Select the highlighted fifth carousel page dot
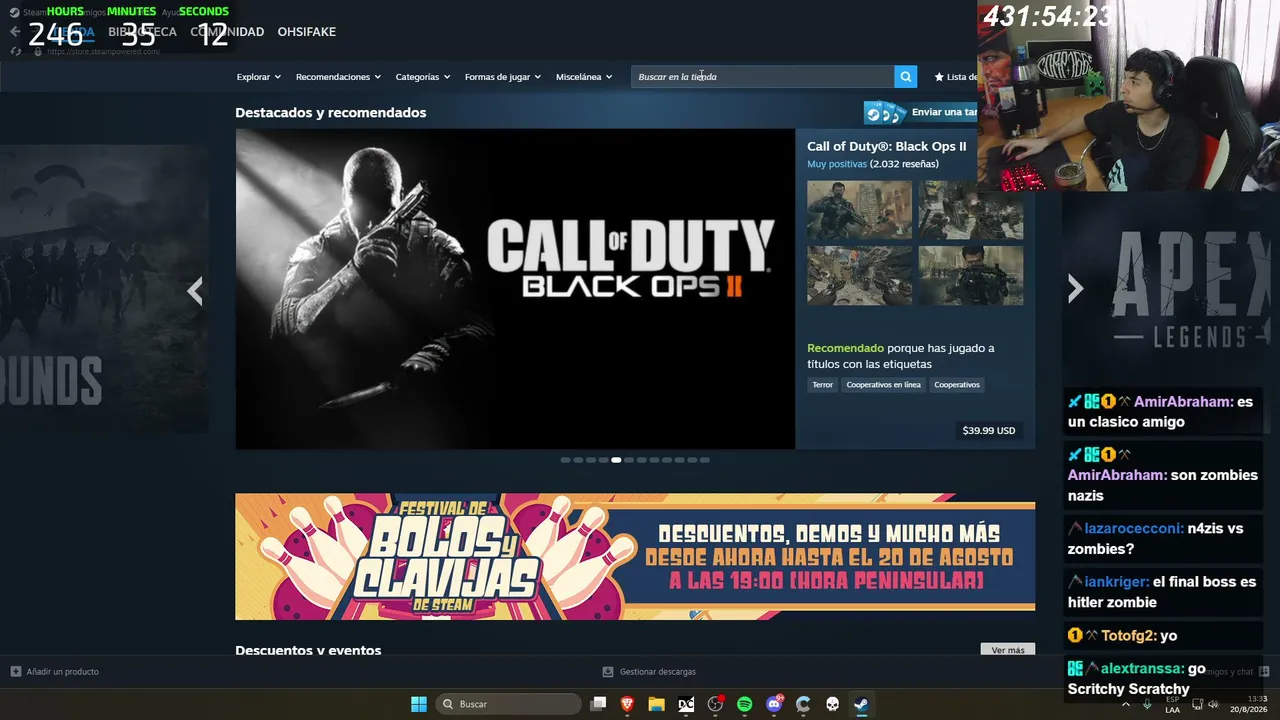The height and width of the screenshot is (720, 1280). [616, 460]
